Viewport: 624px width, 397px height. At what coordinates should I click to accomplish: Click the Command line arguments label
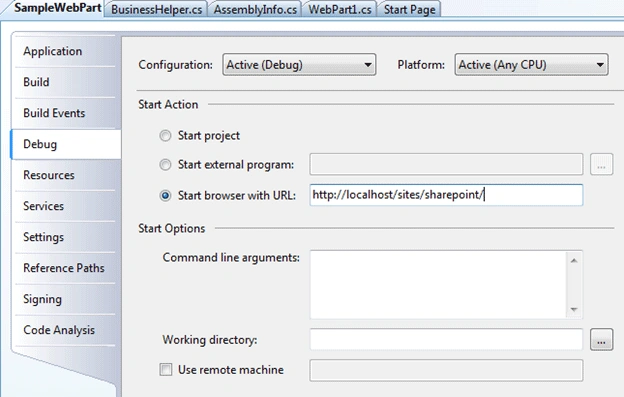pos(231,258)
